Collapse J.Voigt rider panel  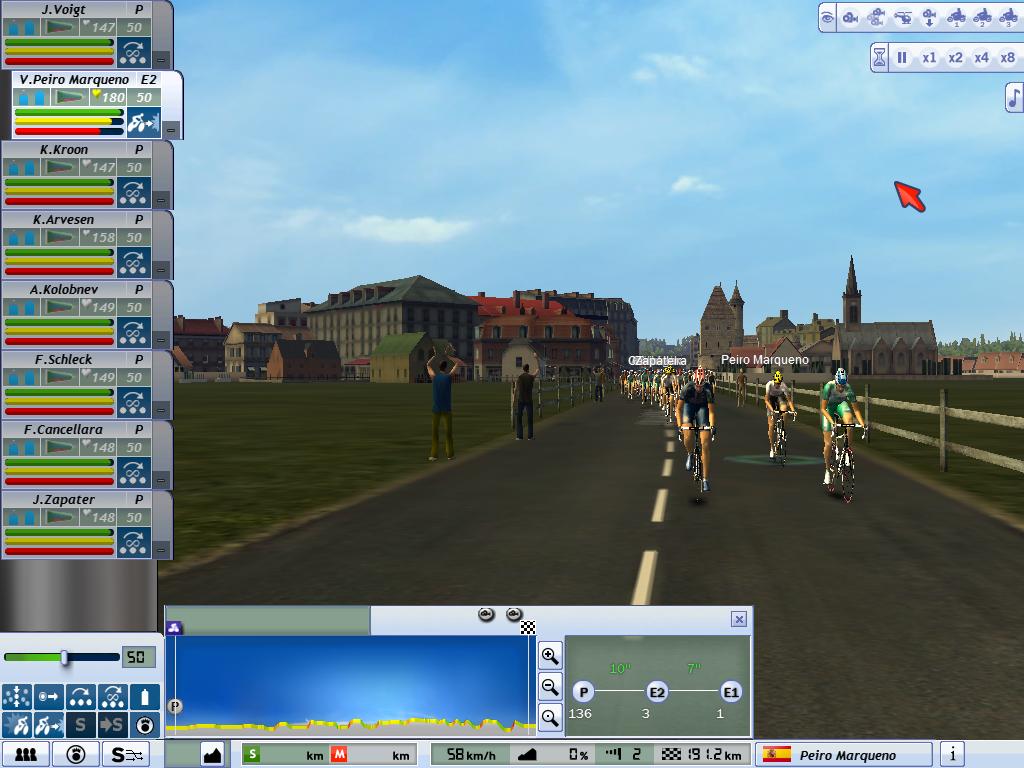(x=162, y=59)
